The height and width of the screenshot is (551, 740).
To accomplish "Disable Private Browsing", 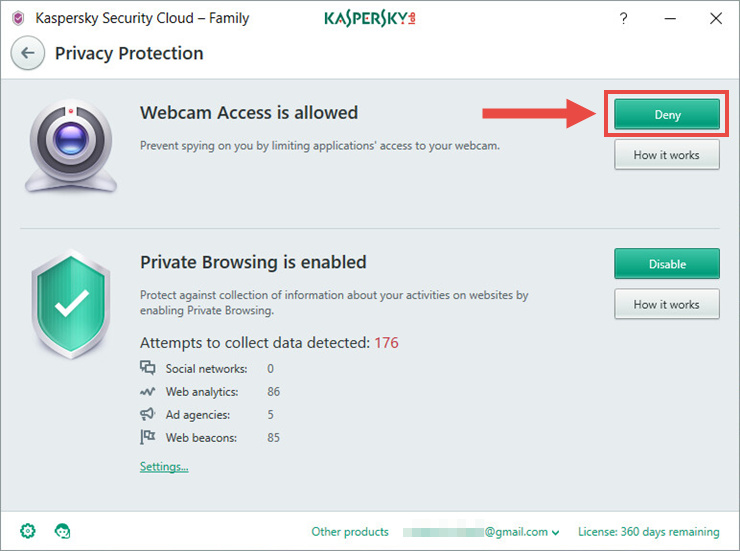I will click(667, 264).
